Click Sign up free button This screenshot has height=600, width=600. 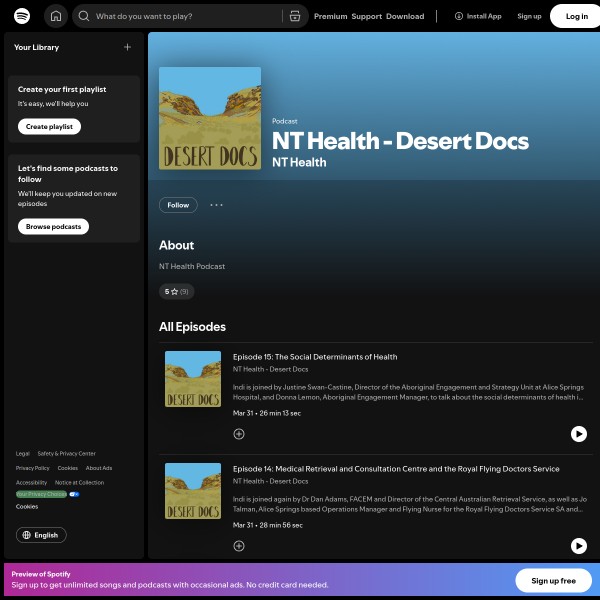pos(553,580)
